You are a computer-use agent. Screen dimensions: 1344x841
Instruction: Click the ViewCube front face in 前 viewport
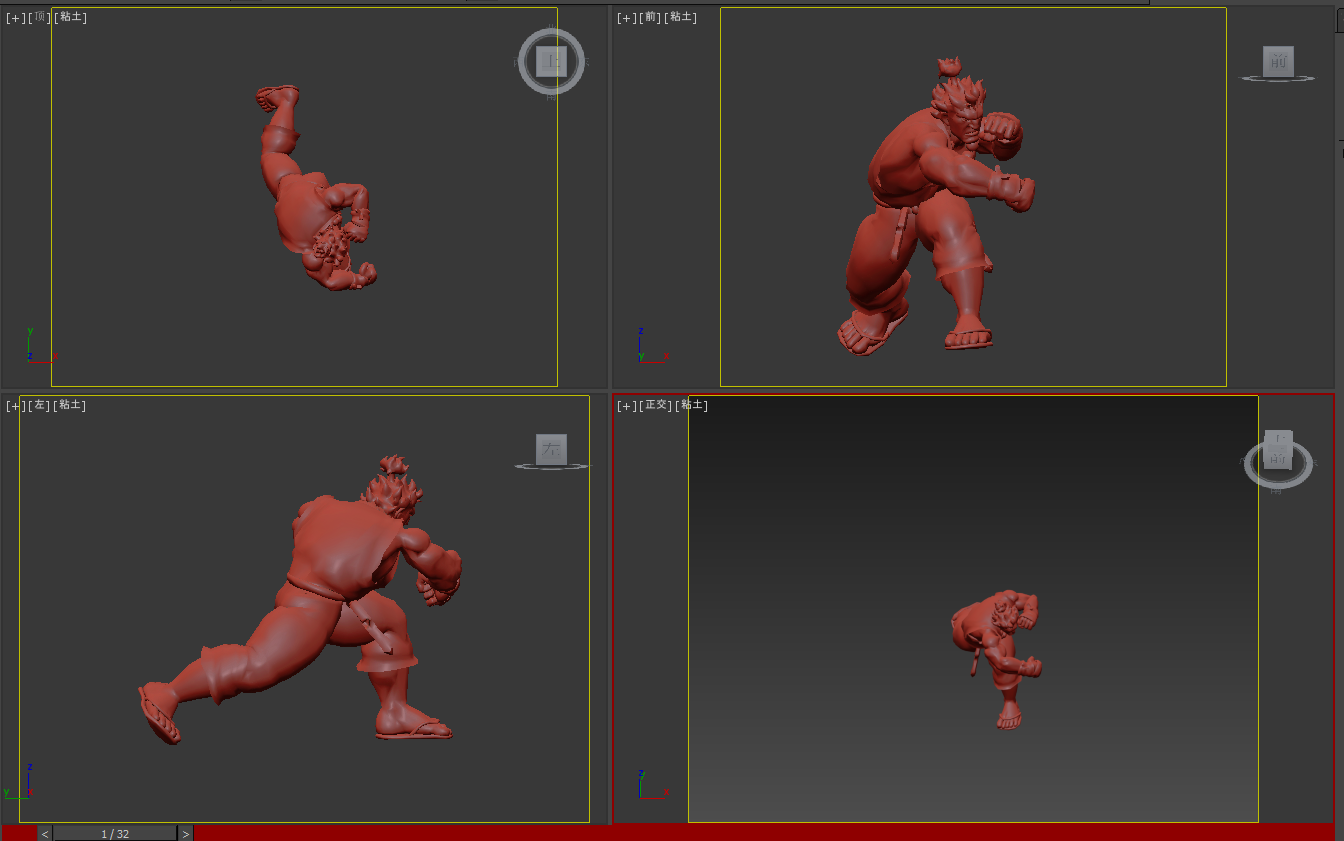coord(1278,60)
